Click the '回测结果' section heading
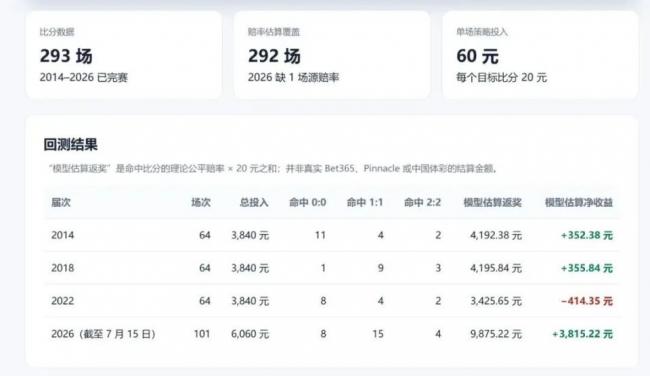650x376 pixels. [70, 145]
